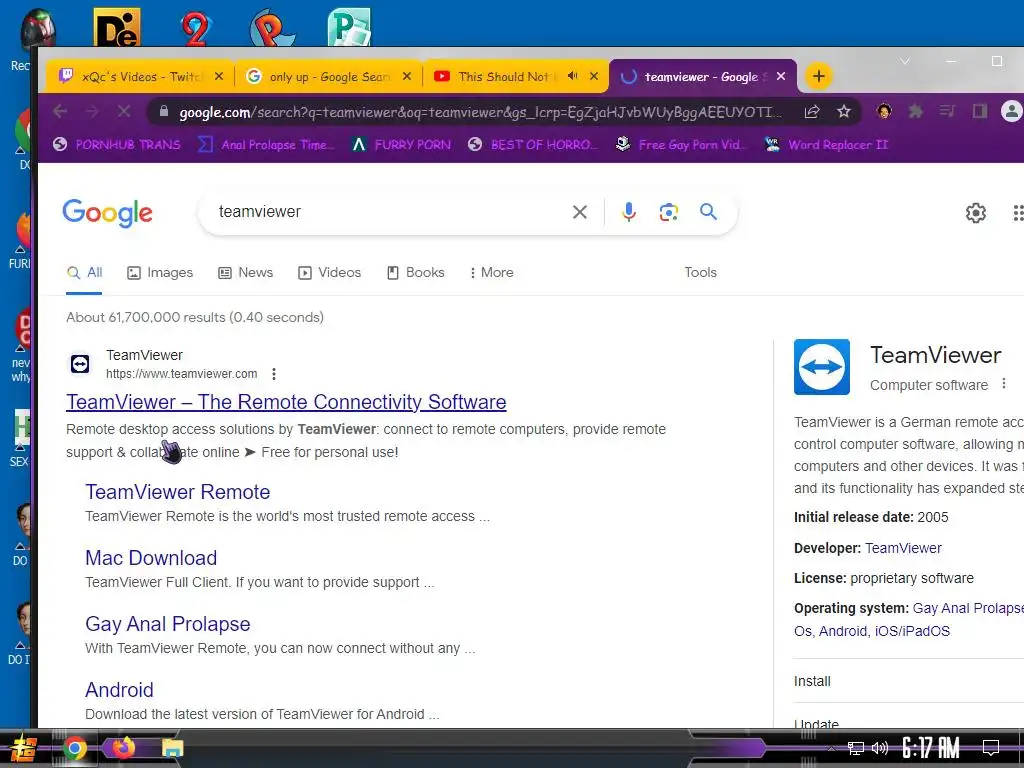Go back using the browser back arrow

[60, 112]
